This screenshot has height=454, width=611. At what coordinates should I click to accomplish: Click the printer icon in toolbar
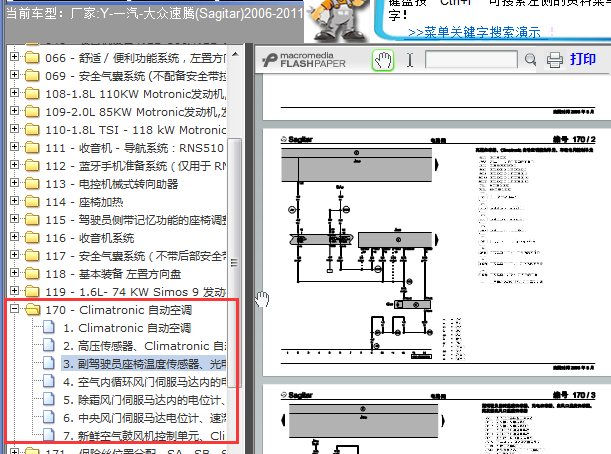pyautogui.click(x=554, y=60)
